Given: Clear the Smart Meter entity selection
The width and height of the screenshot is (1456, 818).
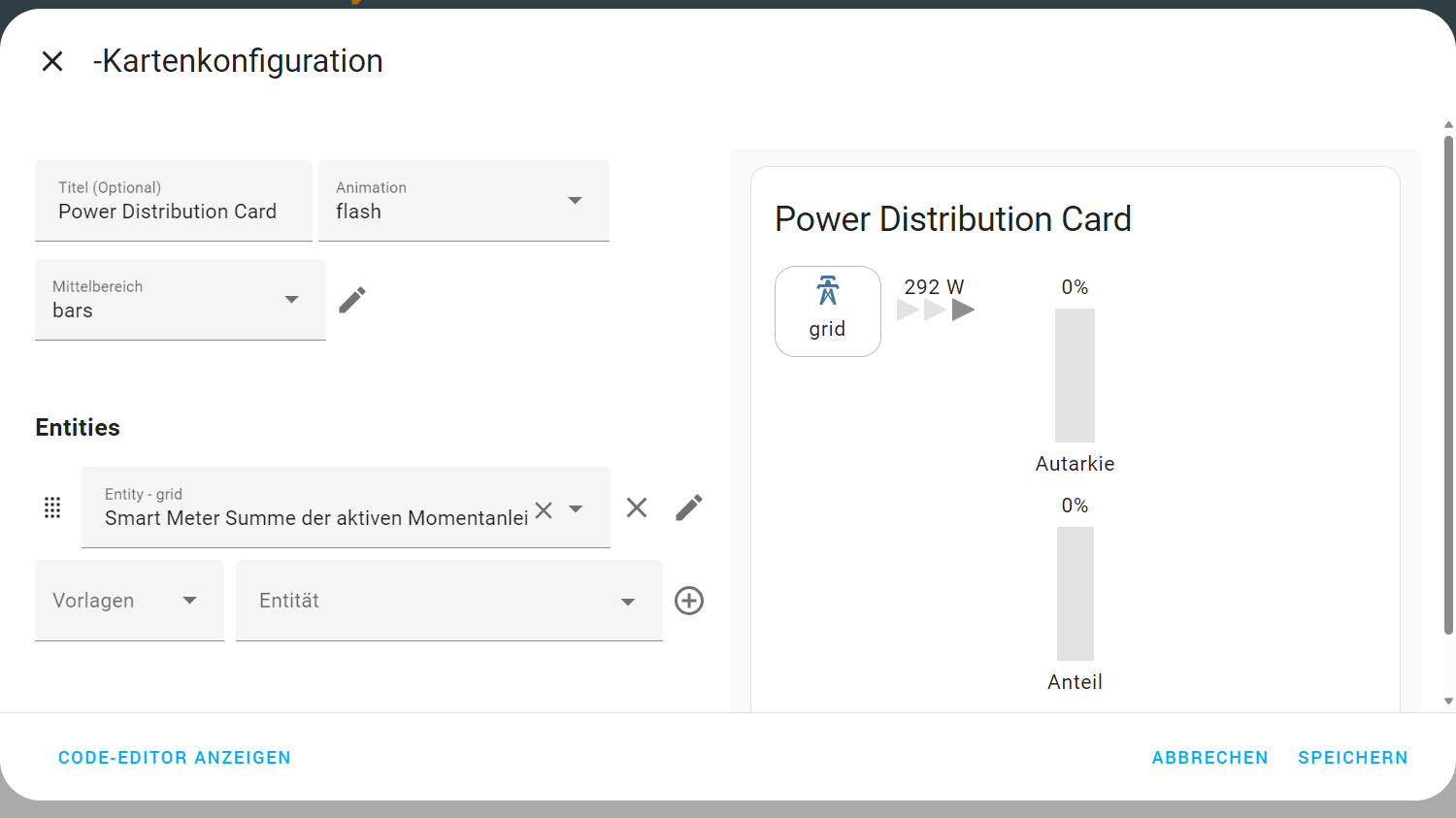Looking at the screenshot, I should tap(544, 509).
